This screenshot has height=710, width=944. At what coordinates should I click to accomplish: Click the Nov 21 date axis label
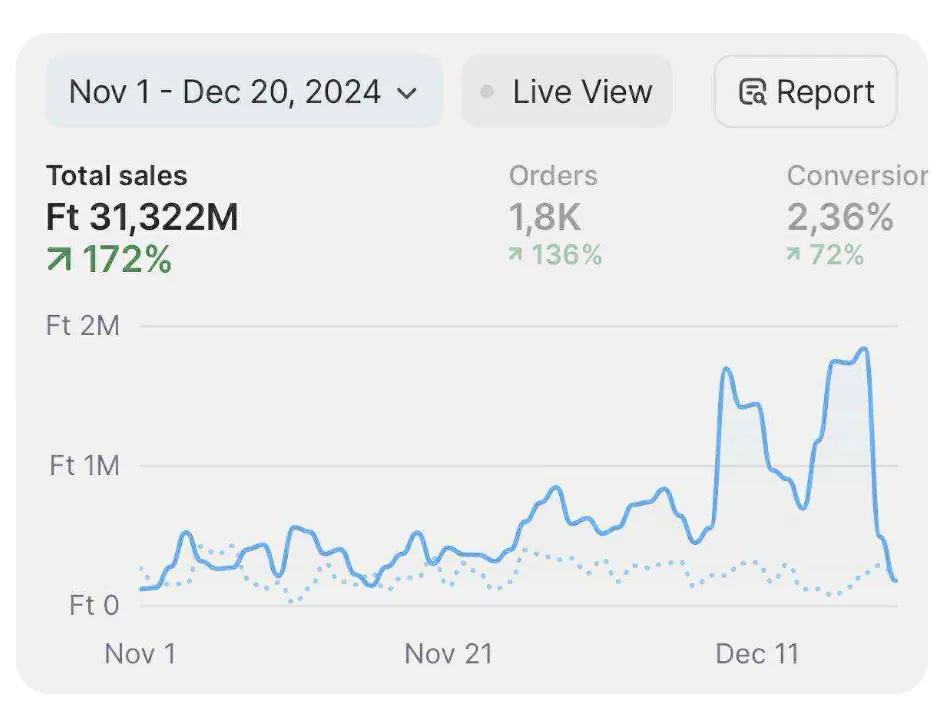click(449, 654)
